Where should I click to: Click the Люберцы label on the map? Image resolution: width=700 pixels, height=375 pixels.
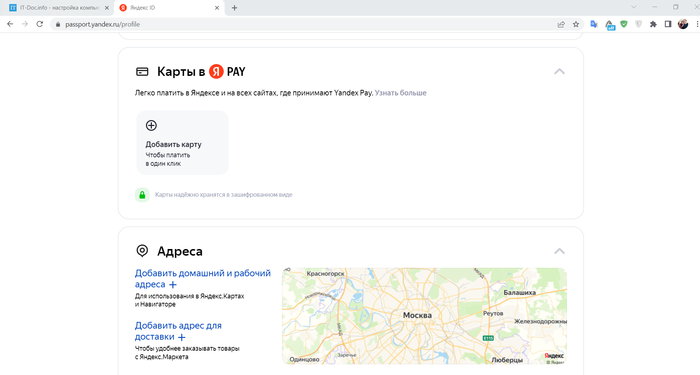[507, 360]
